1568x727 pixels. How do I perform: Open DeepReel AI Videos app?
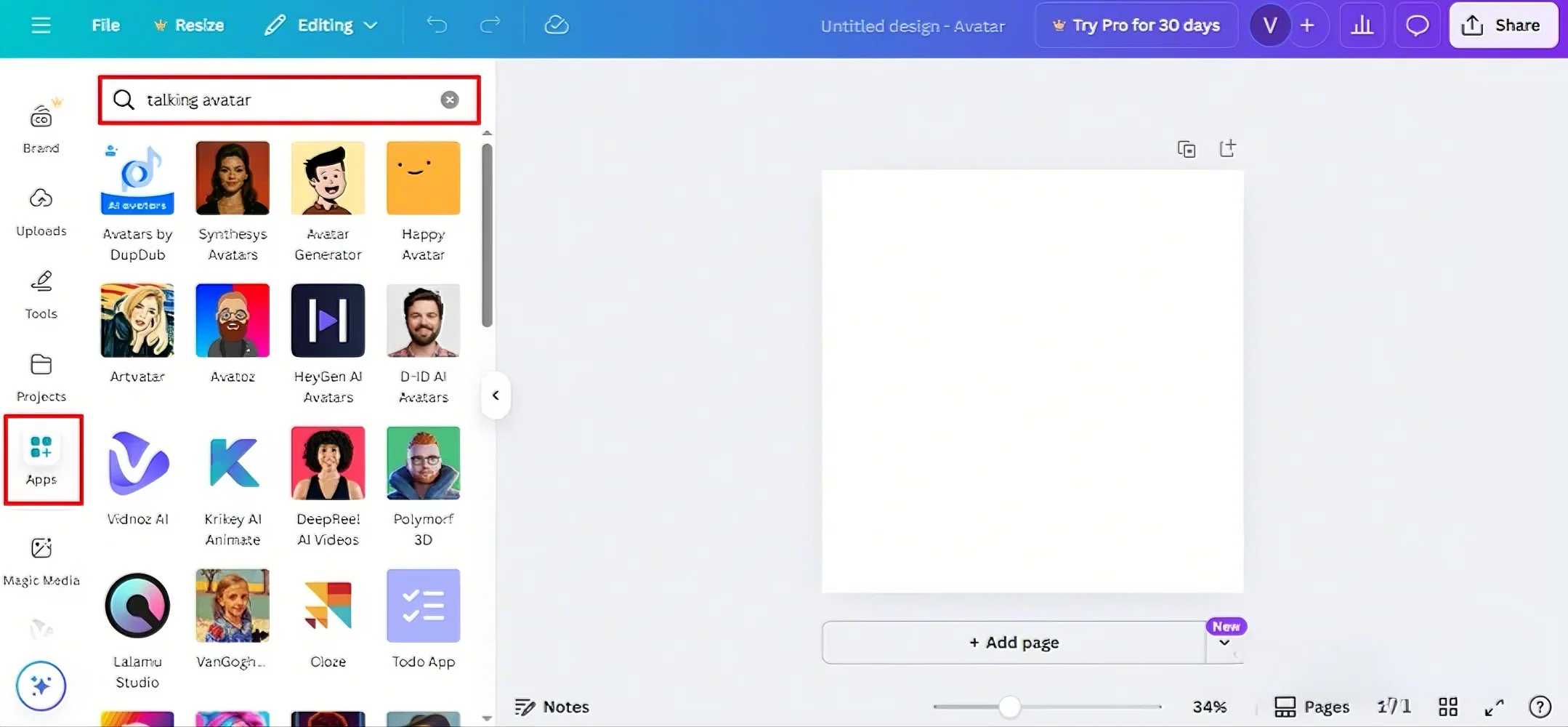point(328,487)
